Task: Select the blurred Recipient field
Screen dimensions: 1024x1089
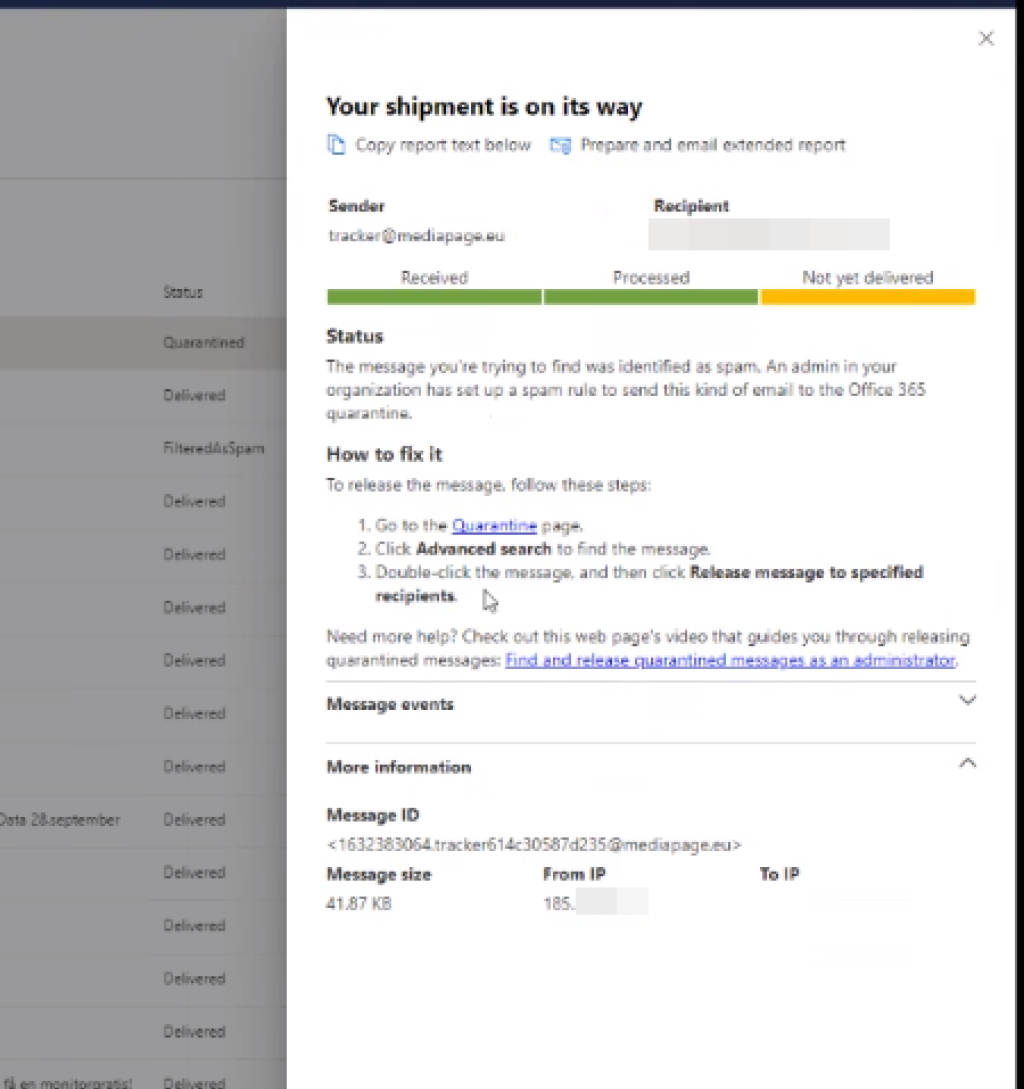Action: (x=769, y=234)
